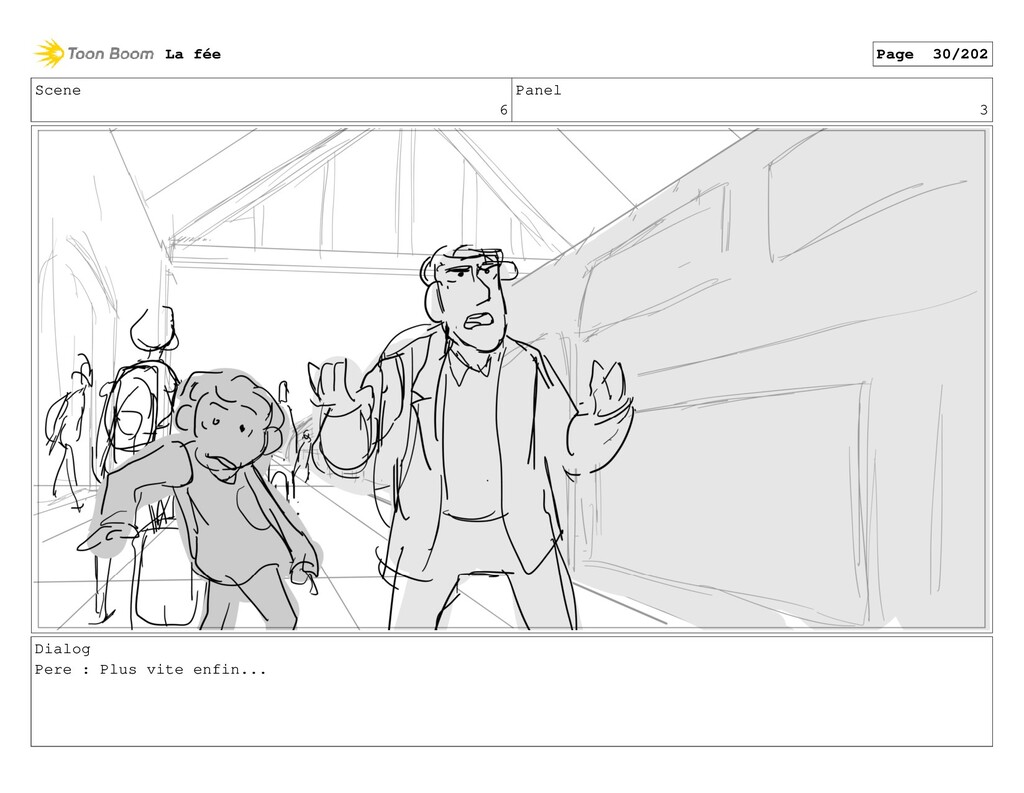
Task: Click the 'Page 30/202' indicator
Action: (932, 54)
